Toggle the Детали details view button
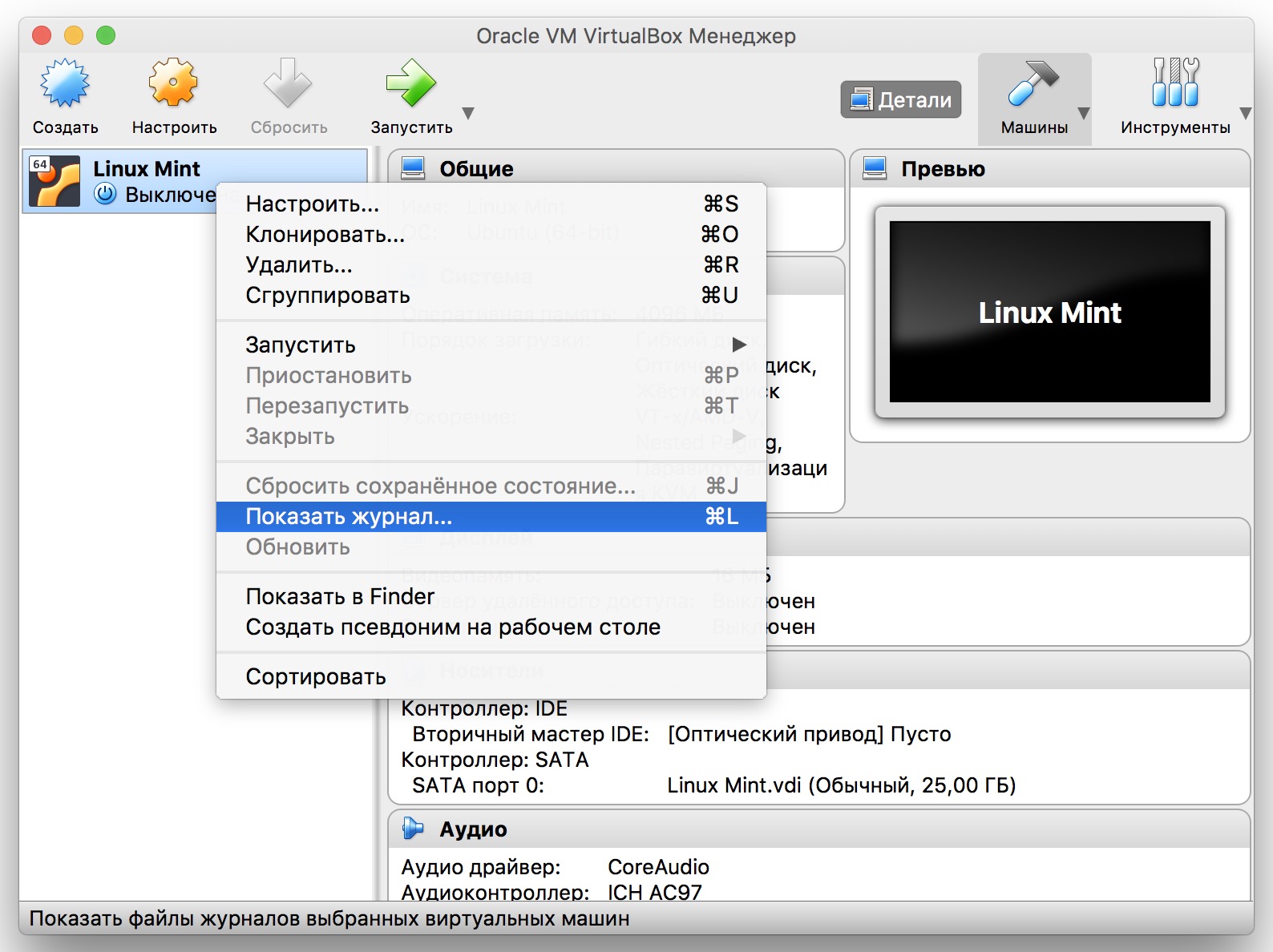1273x952 pixels. (901, 99)
